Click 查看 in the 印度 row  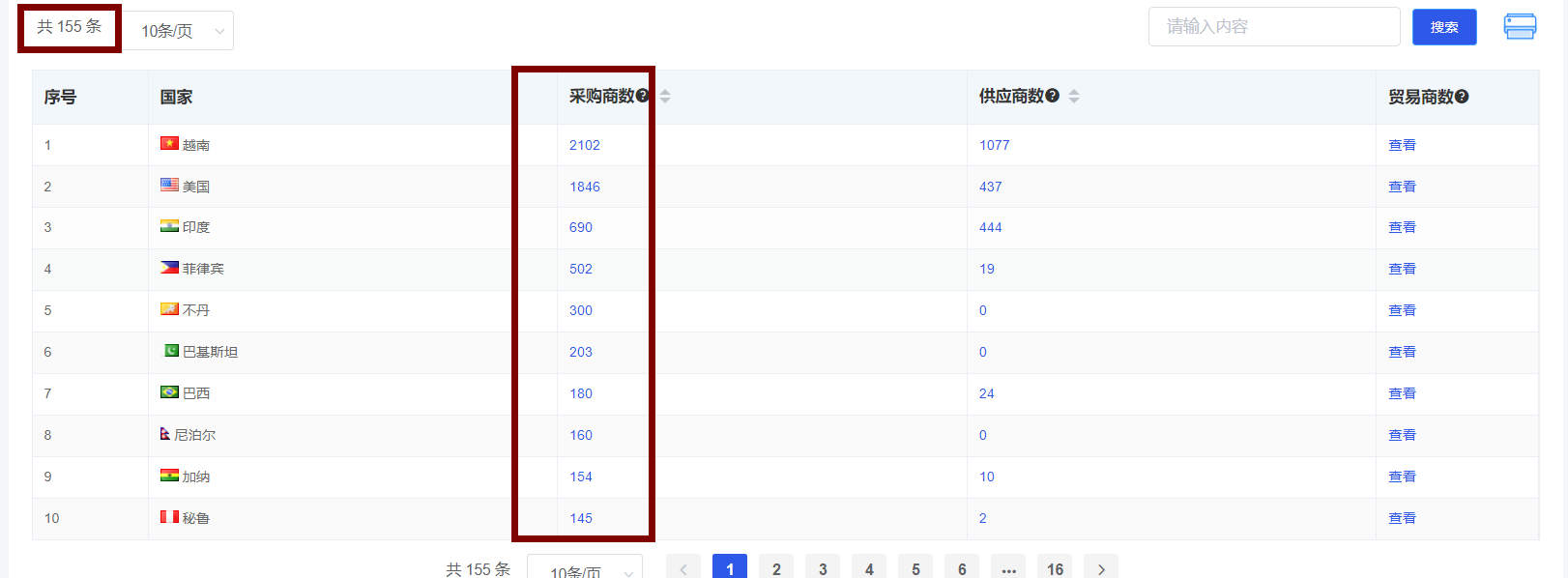(x=1402, y=227)
